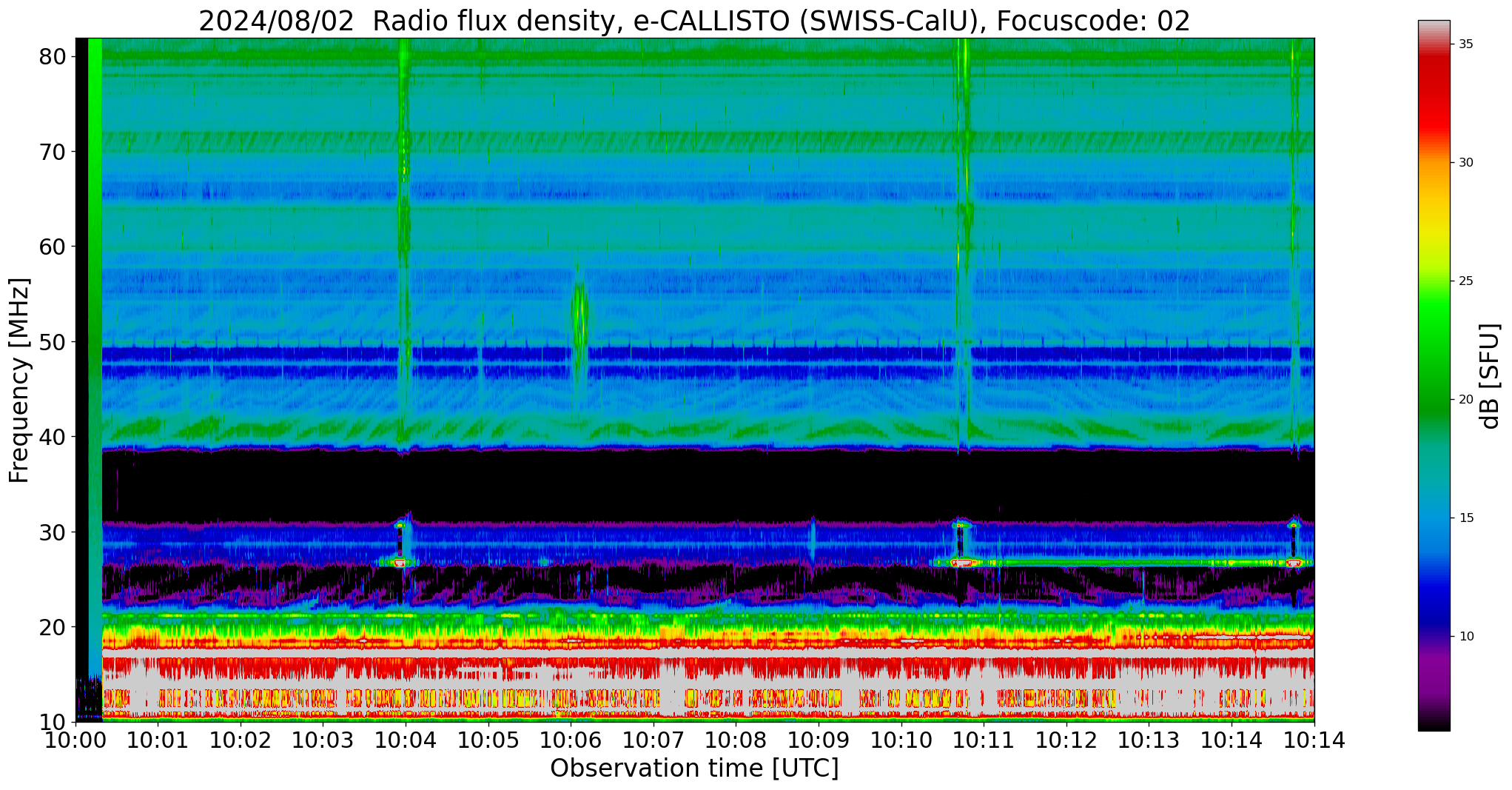Click the 30 MHz frequency tick label
The width and height of the screenshot is (1512, 790).
pyautogui.click(x=53, y=532)
